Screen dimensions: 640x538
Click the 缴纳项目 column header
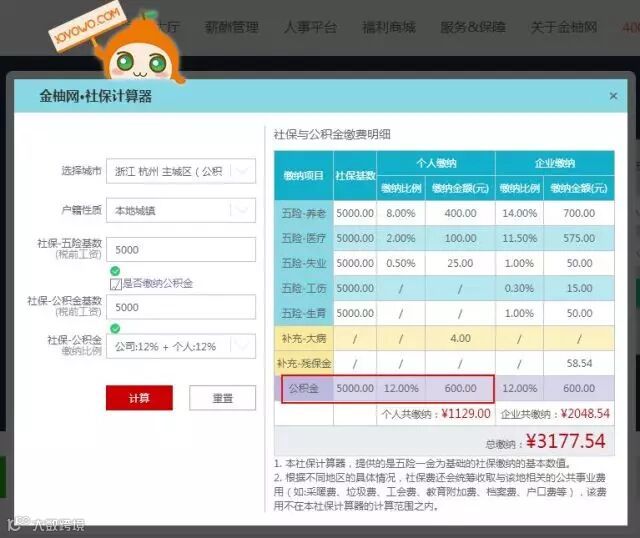[x=304, y=176]
